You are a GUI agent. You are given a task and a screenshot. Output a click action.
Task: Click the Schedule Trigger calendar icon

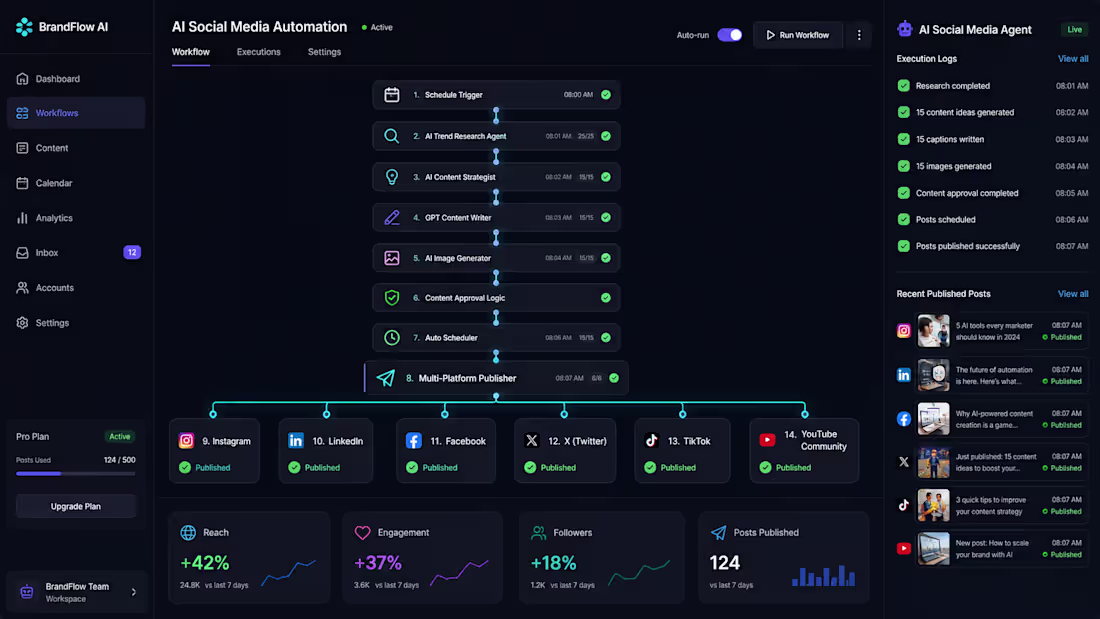pyautogui.click(x=391, y=95)
